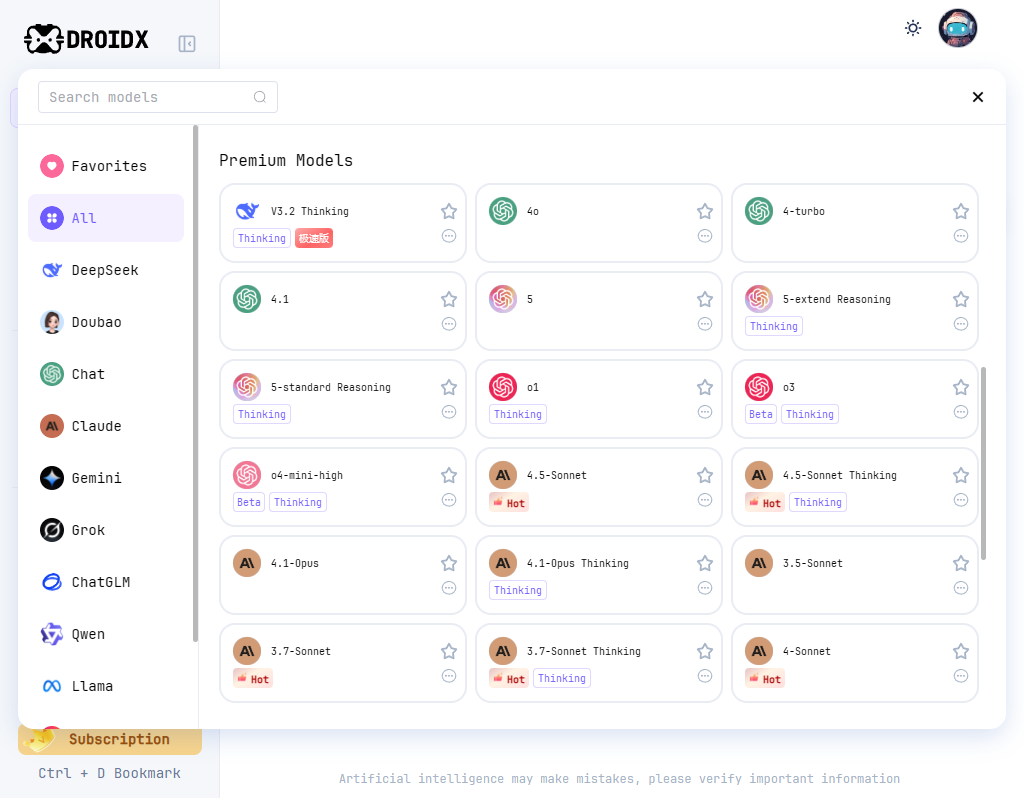Open the robot user avatar profile

pyautogui.click(x=957, y=28)
